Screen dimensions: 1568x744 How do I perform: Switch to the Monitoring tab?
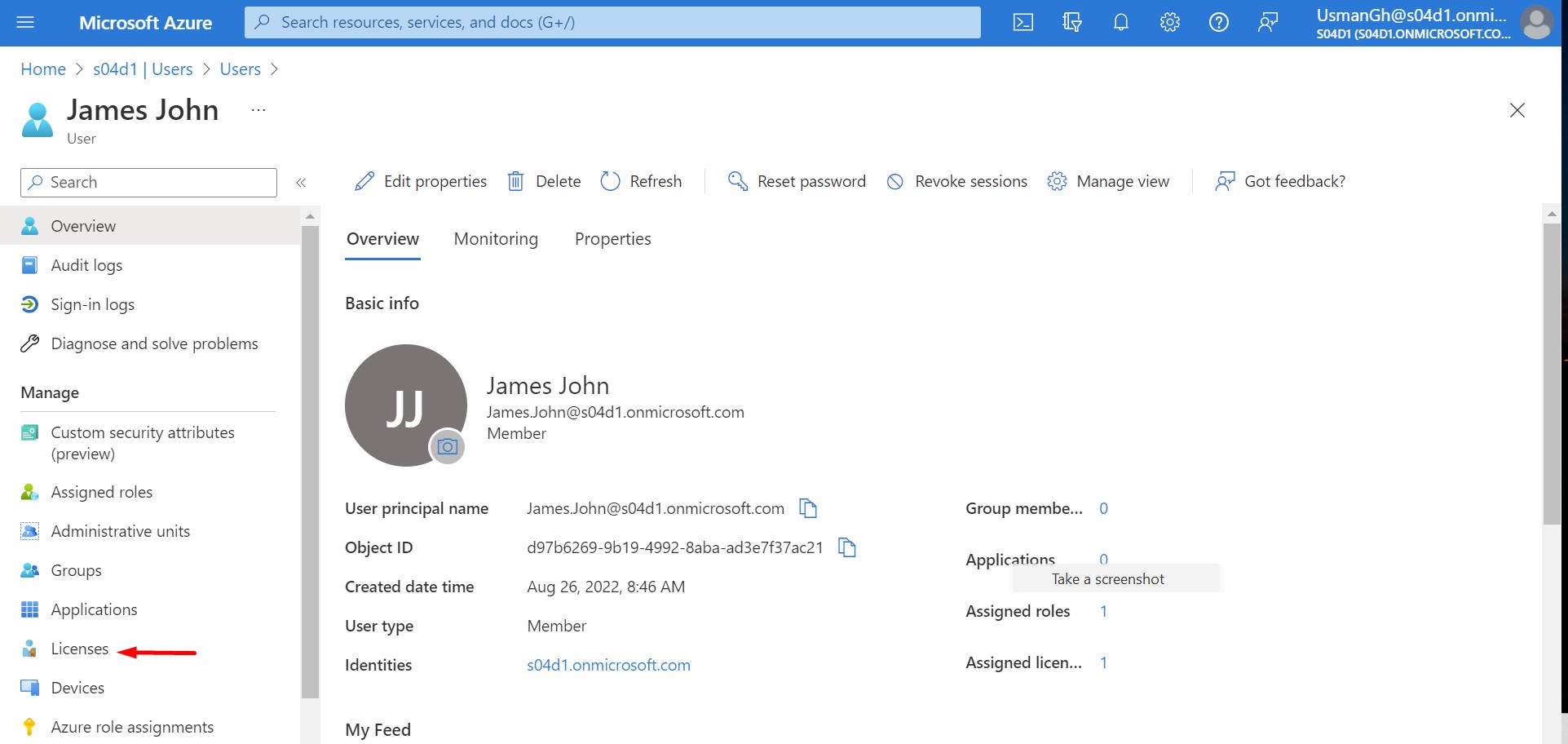[495, 238]
